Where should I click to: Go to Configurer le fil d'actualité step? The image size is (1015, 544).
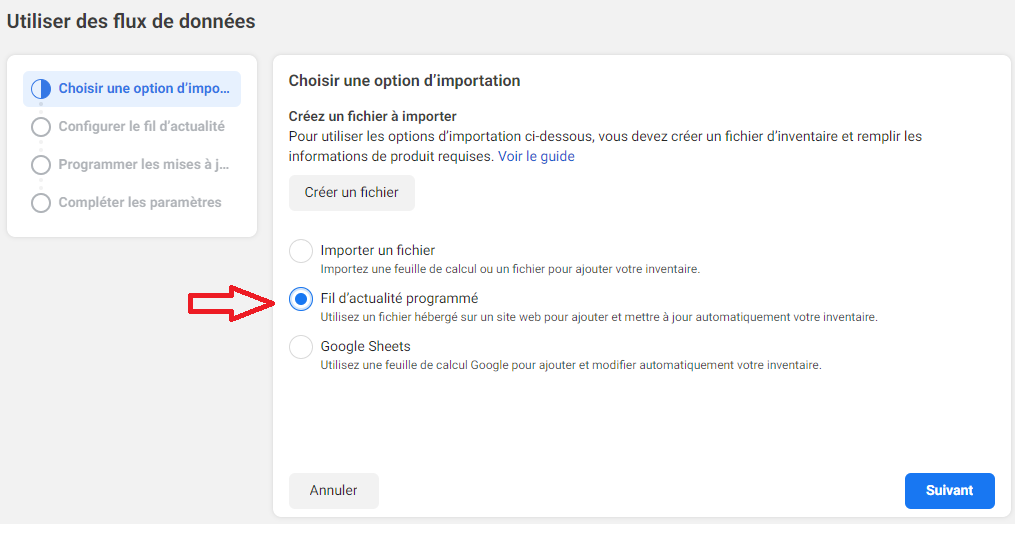(x=128, y=126)
